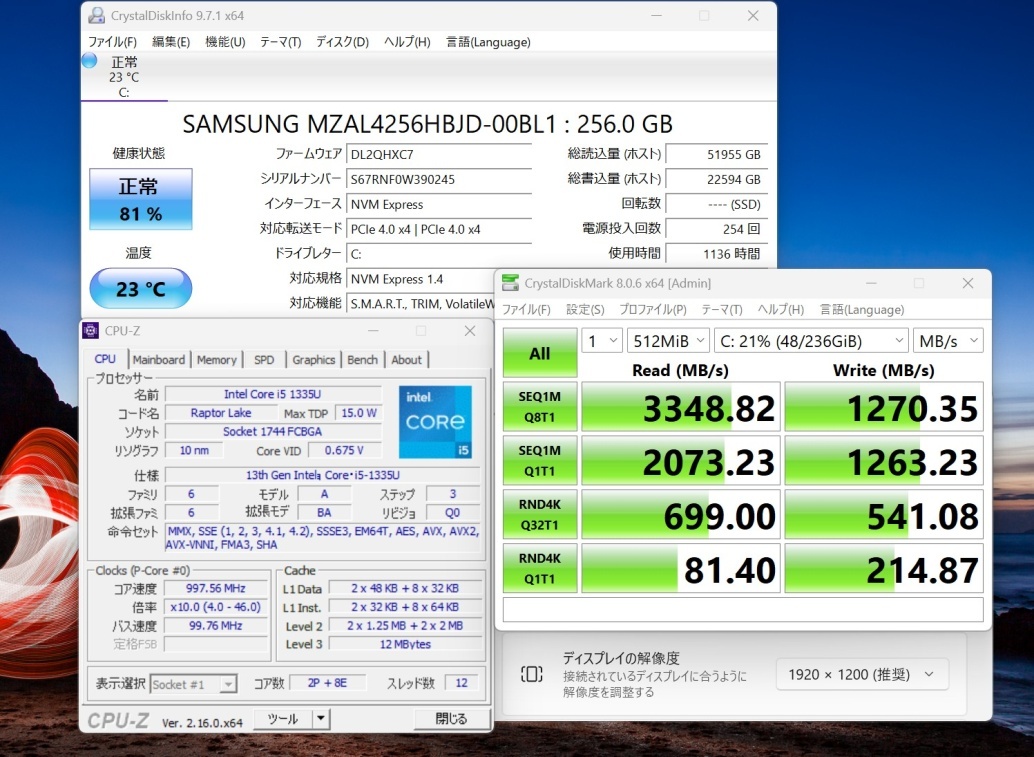The width and height of the screenshot is (1034, 757).
Task: Switch to the Mainboard tab in CPU-Z
Action: (159, 360)
